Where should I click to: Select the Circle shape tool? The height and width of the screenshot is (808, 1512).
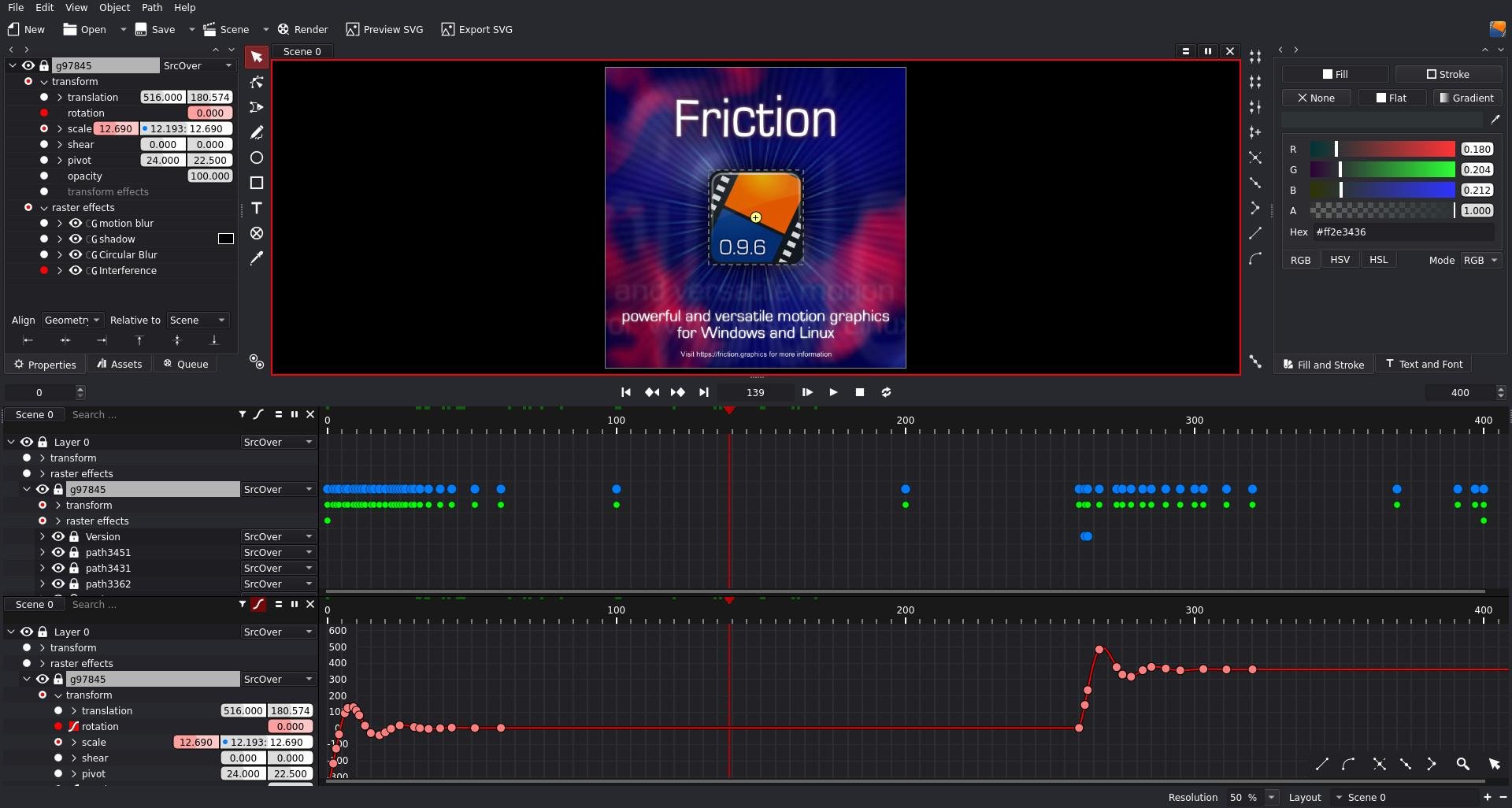click(x=256, y=158)
